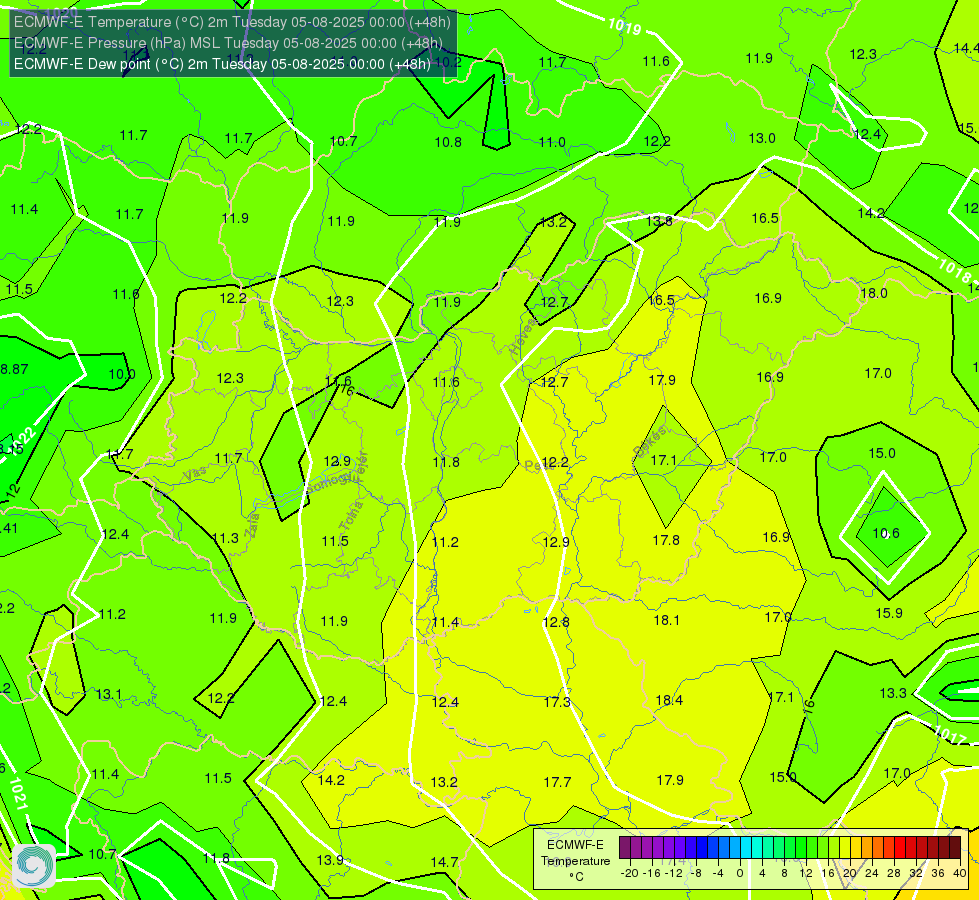Click the 8.87 dew point value

(x=14, y=369)
